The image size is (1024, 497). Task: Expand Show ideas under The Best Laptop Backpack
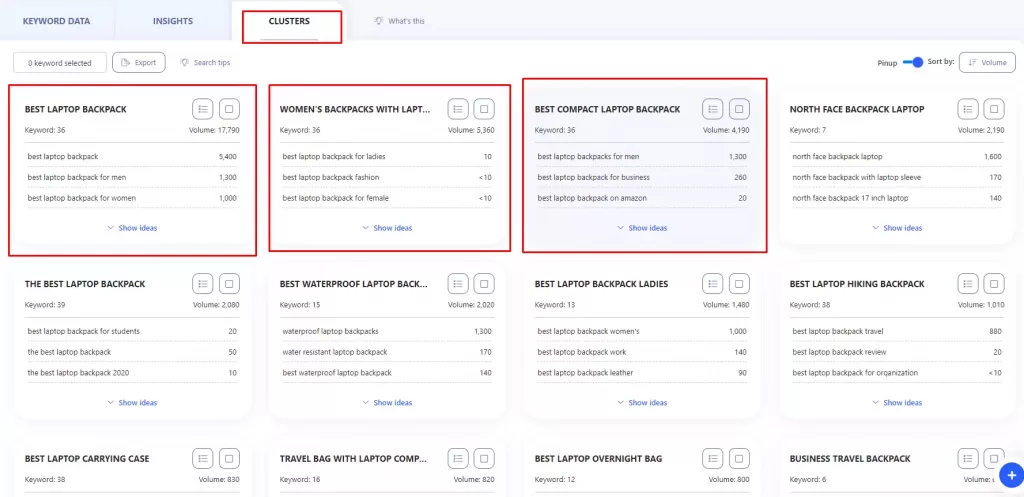(x=132, y=402)
